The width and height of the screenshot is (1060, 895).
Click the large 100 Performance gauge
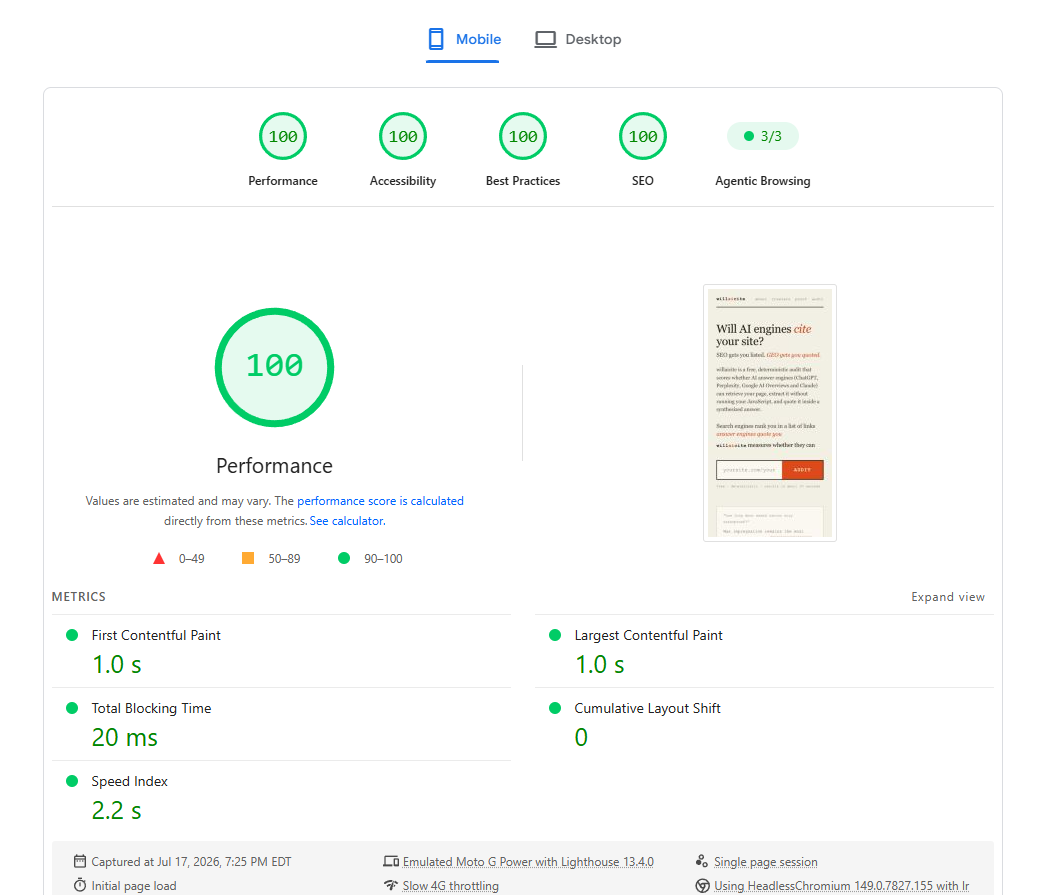(x=274, y=367)
